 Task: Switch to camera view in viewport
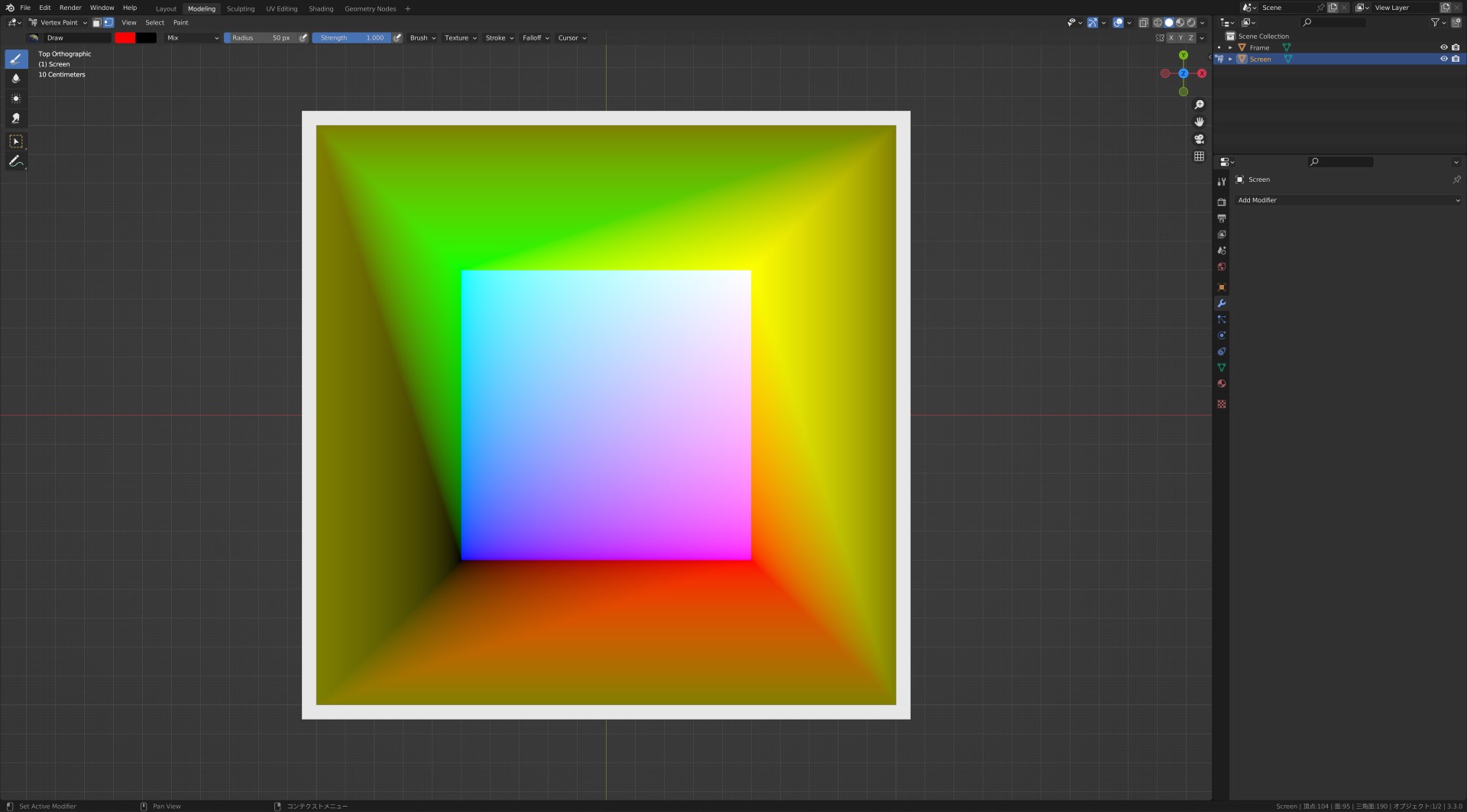pyautogui.click(x=1199, y=139)
